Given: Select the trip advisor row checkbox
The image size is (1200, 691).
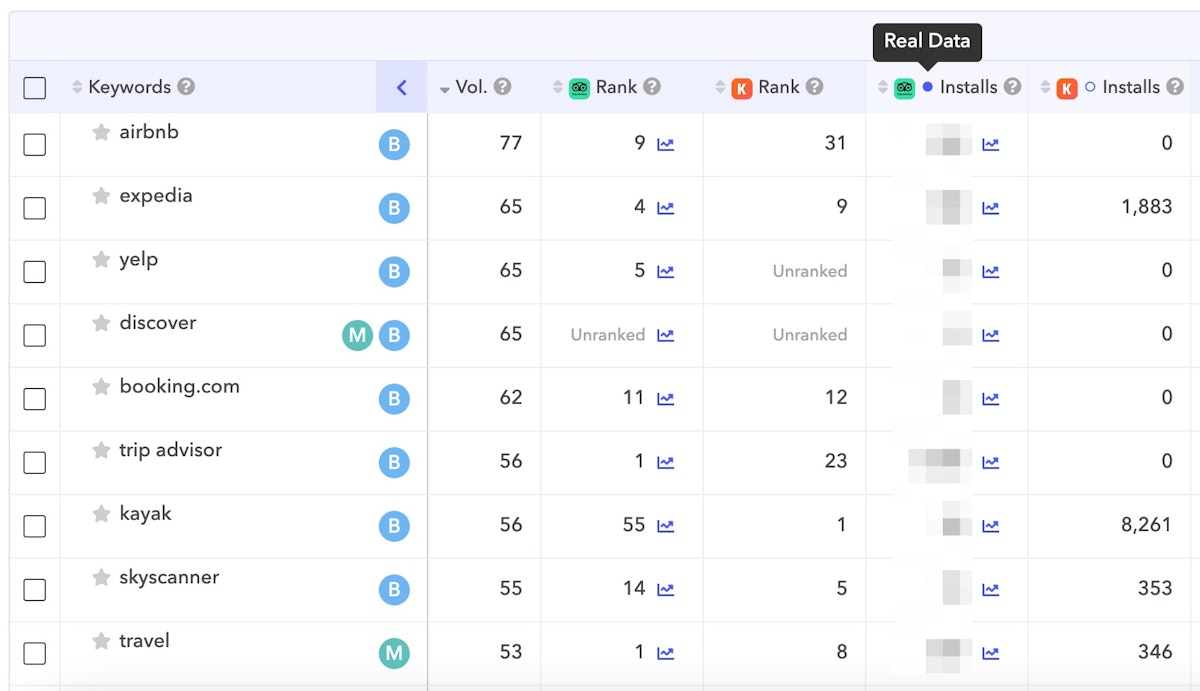Looking at the screenshot, I should (x=35, y=463).
